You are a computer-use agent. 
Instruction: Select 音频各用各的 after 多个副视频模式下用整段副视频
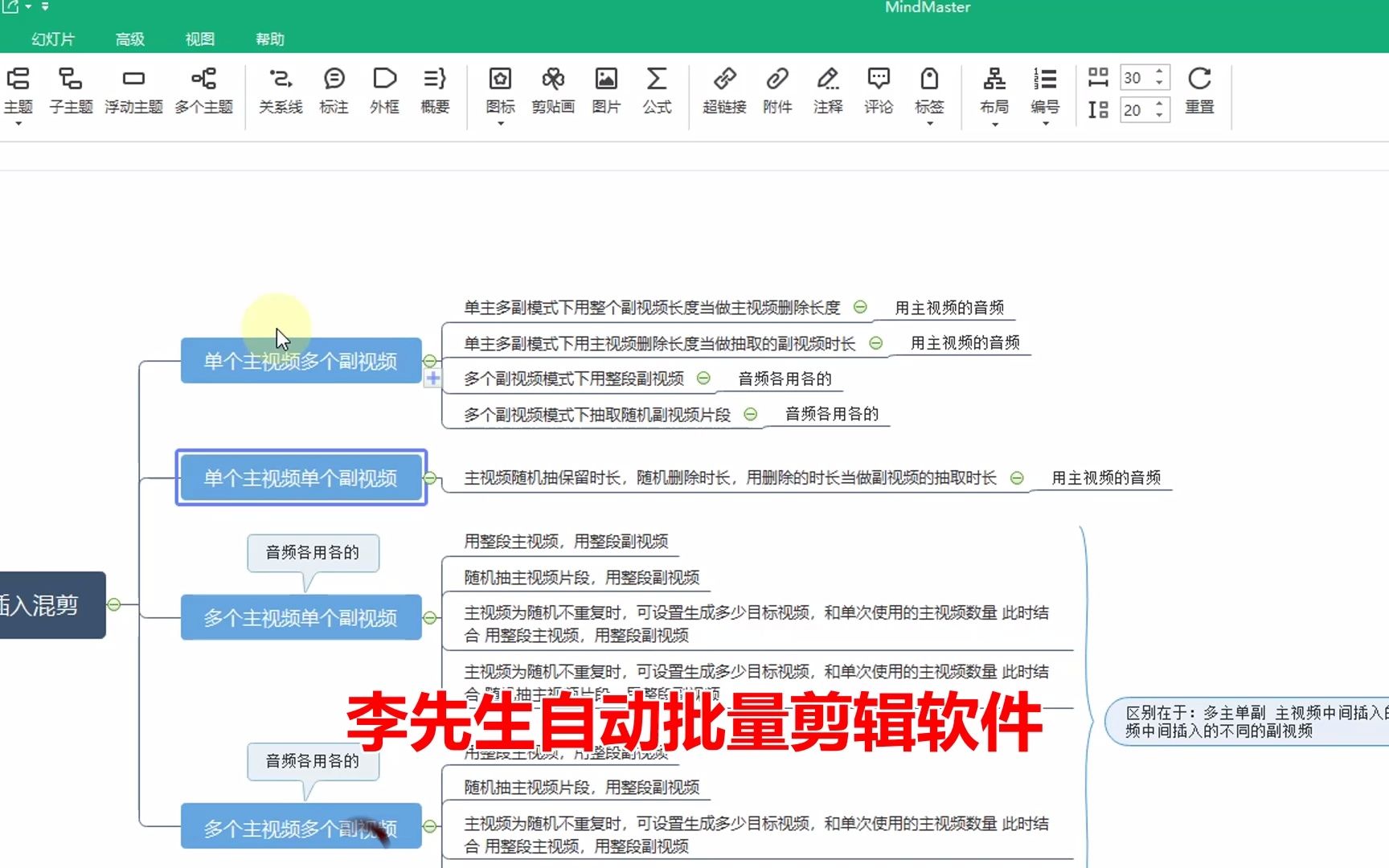click(785, 379)
